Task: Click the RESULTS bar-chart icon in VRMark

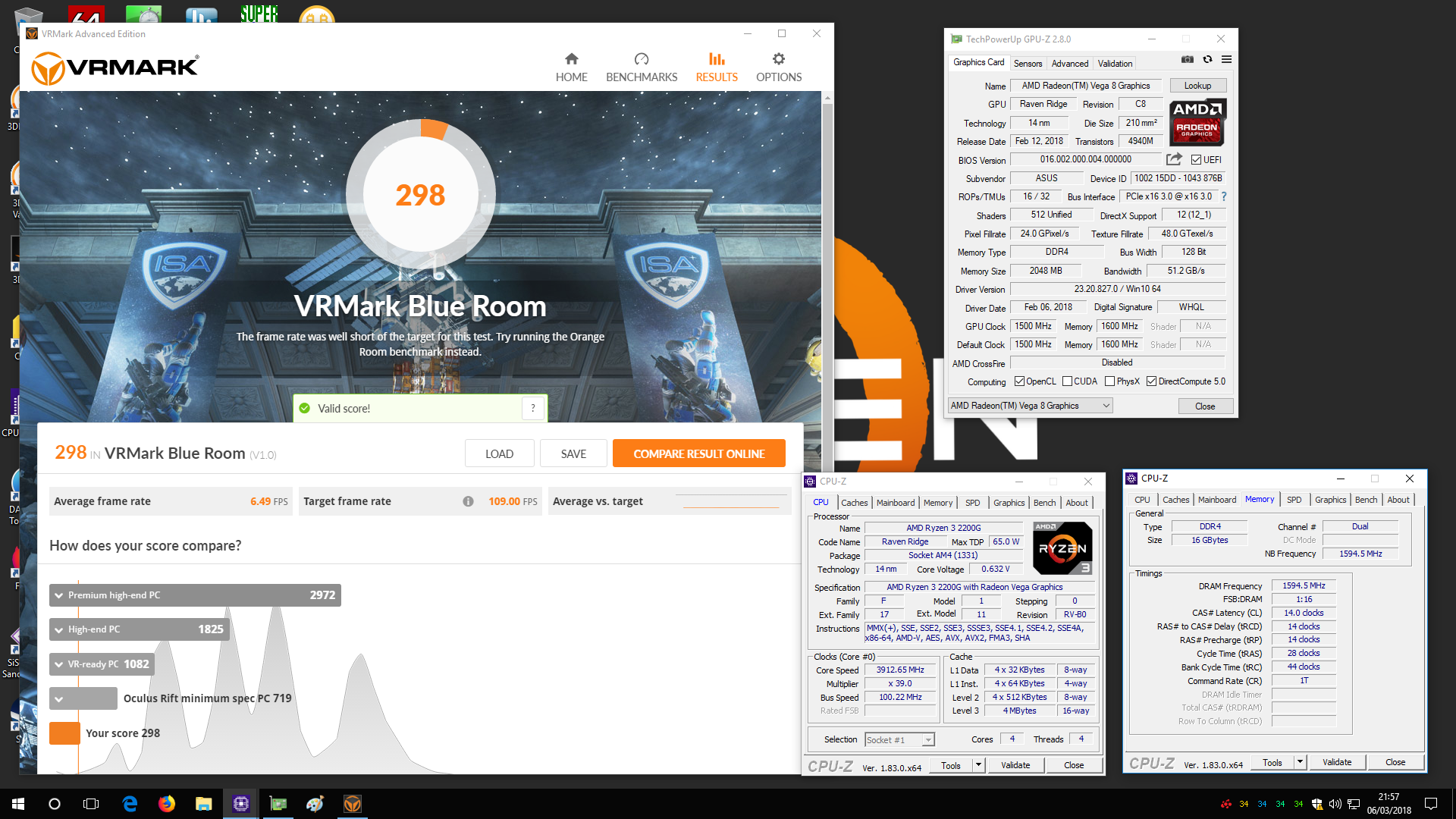Action: point(717,59)
